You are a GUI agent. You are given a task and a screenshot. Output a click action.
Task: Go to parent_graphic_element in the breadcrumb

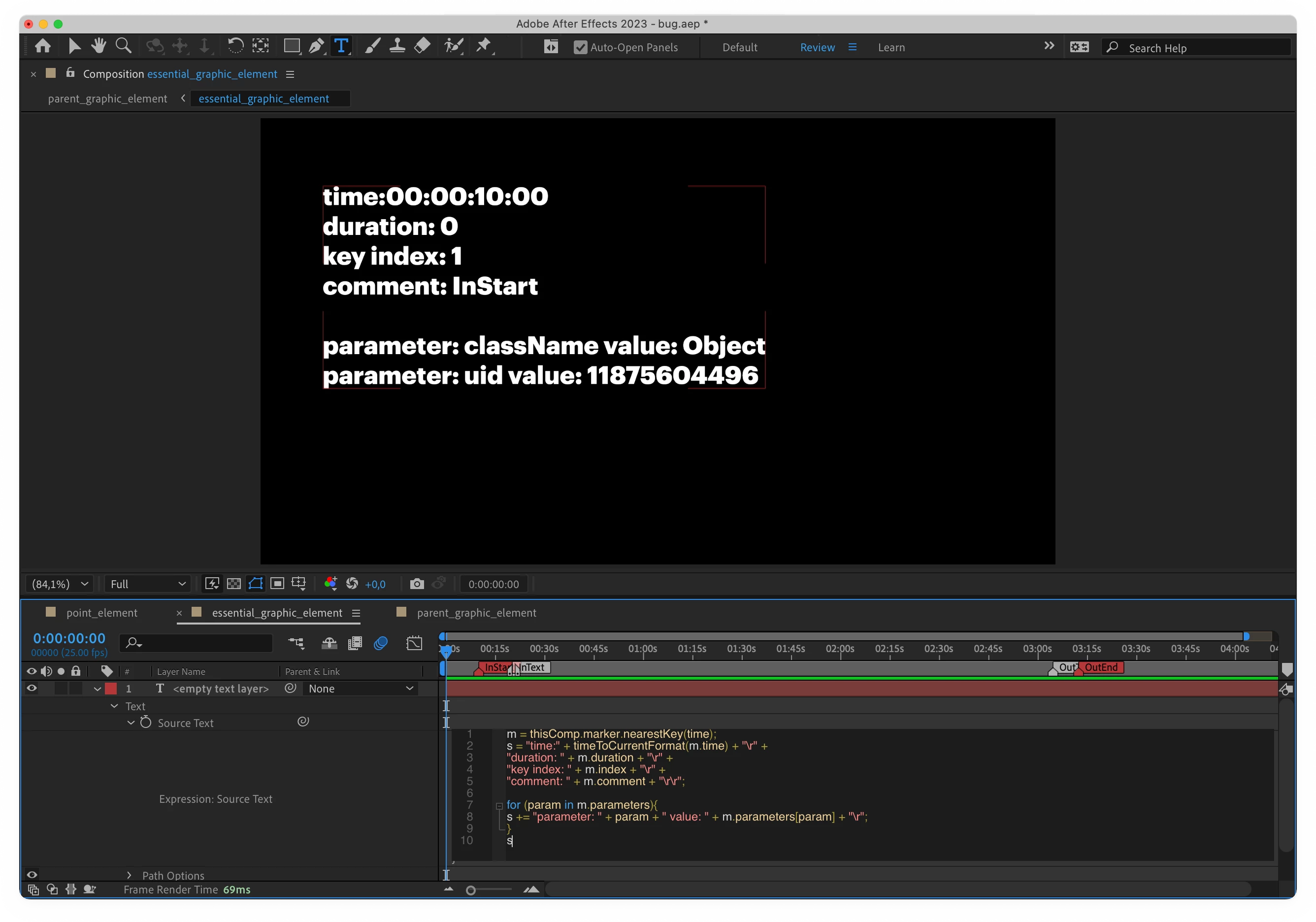click(x=108, y=99)
